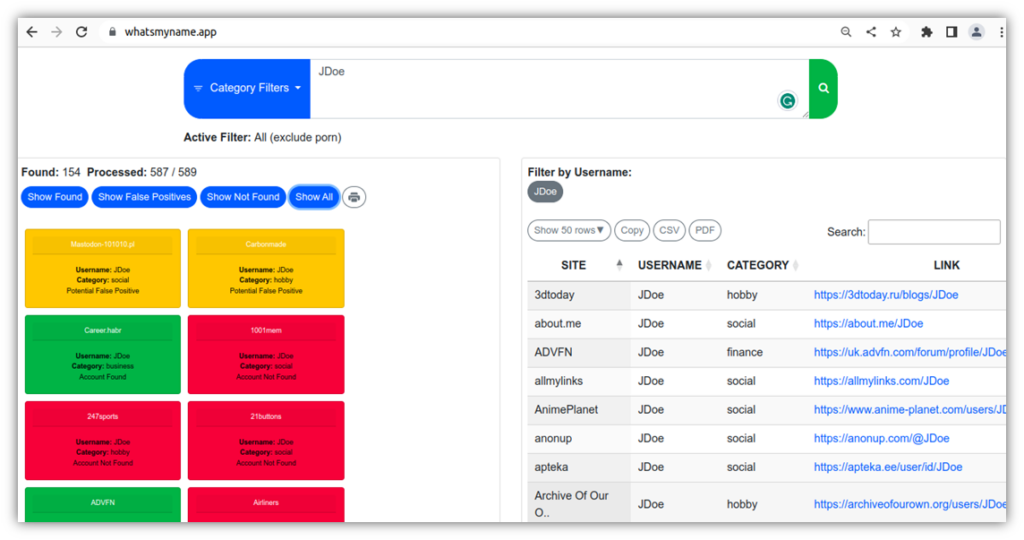Export table using CSV button
Screen dimensions: 1024x540
coord(669,230)
